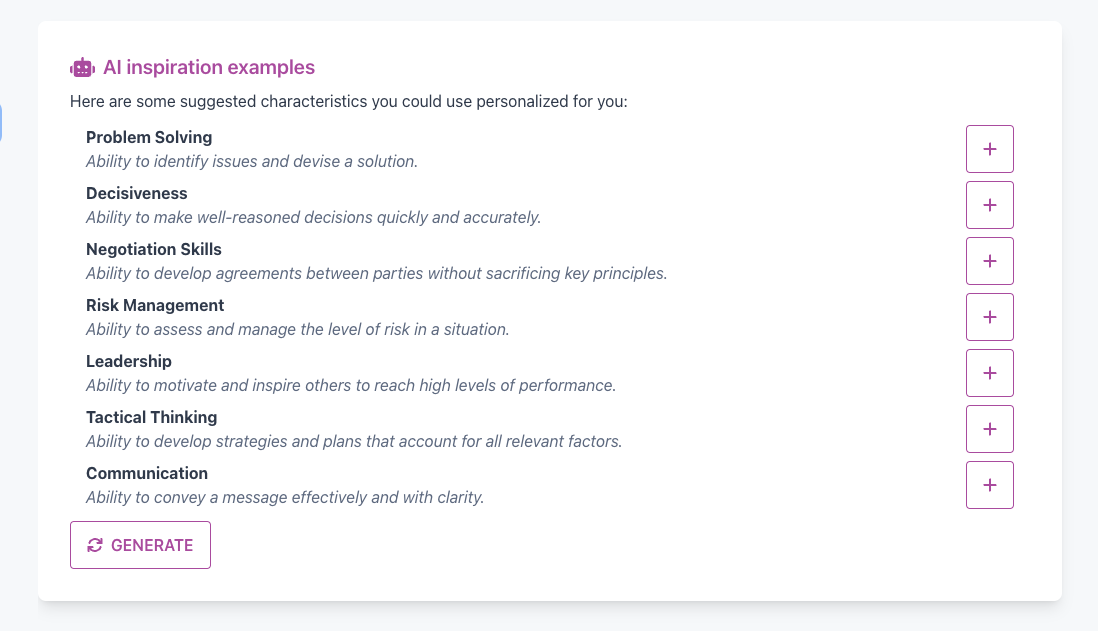Click the suggested characteristics intro sentence
Screen dimensions: 1098x631
click(349, 102)
